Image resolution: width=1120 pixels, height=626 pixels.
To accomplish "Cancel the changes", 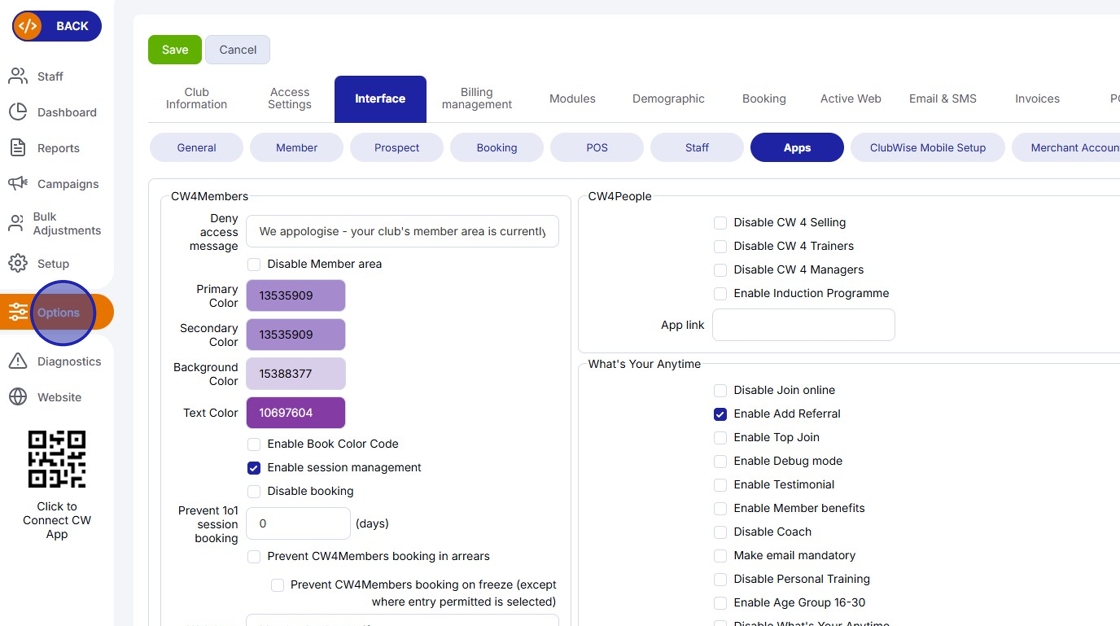I will [238, 49].
